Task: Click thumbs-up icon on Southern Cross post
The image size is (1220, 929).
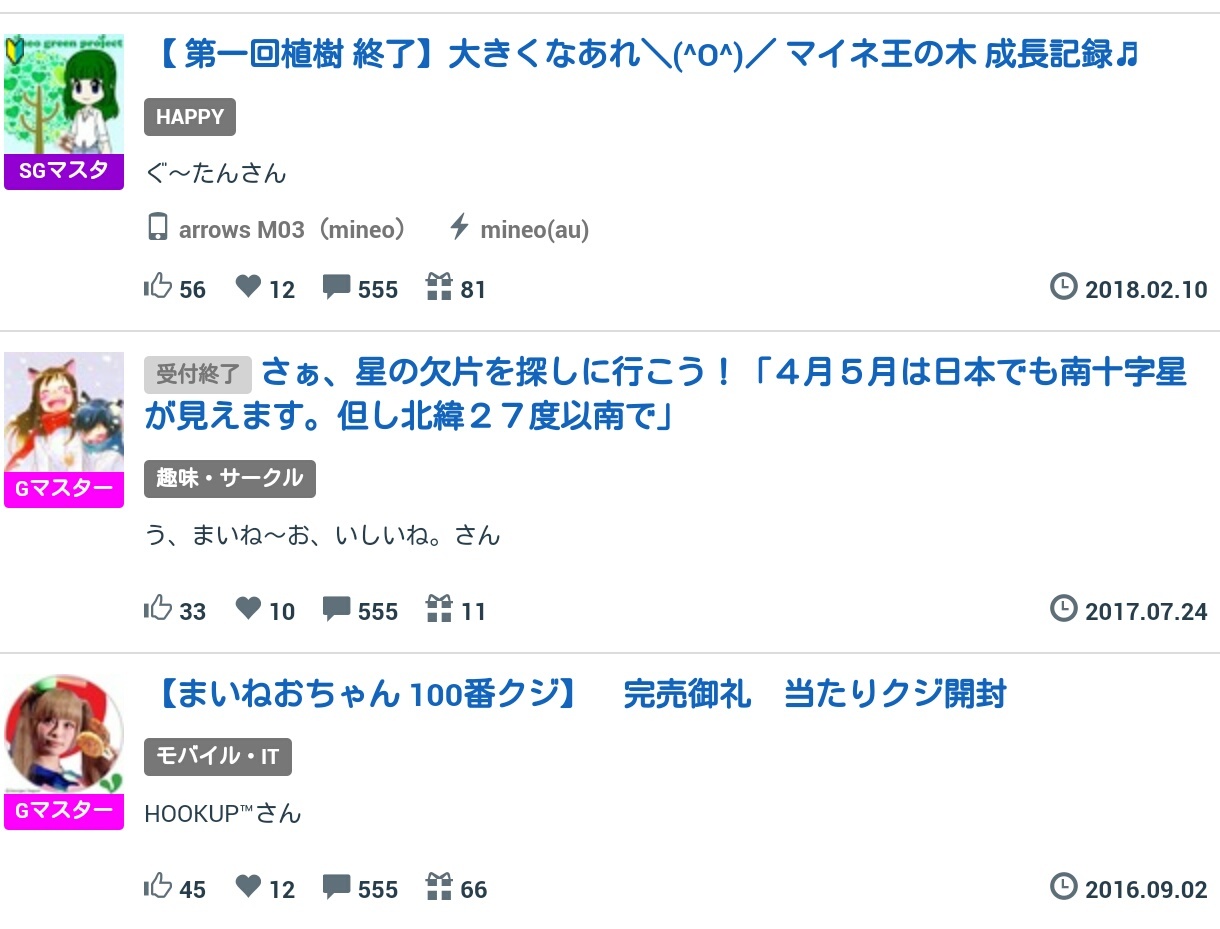Action: pos(158,608)
